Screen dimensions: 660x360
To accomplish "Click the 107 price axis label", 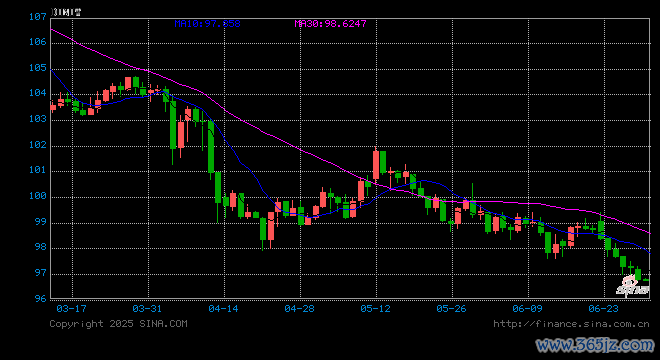I will point(37,17).
